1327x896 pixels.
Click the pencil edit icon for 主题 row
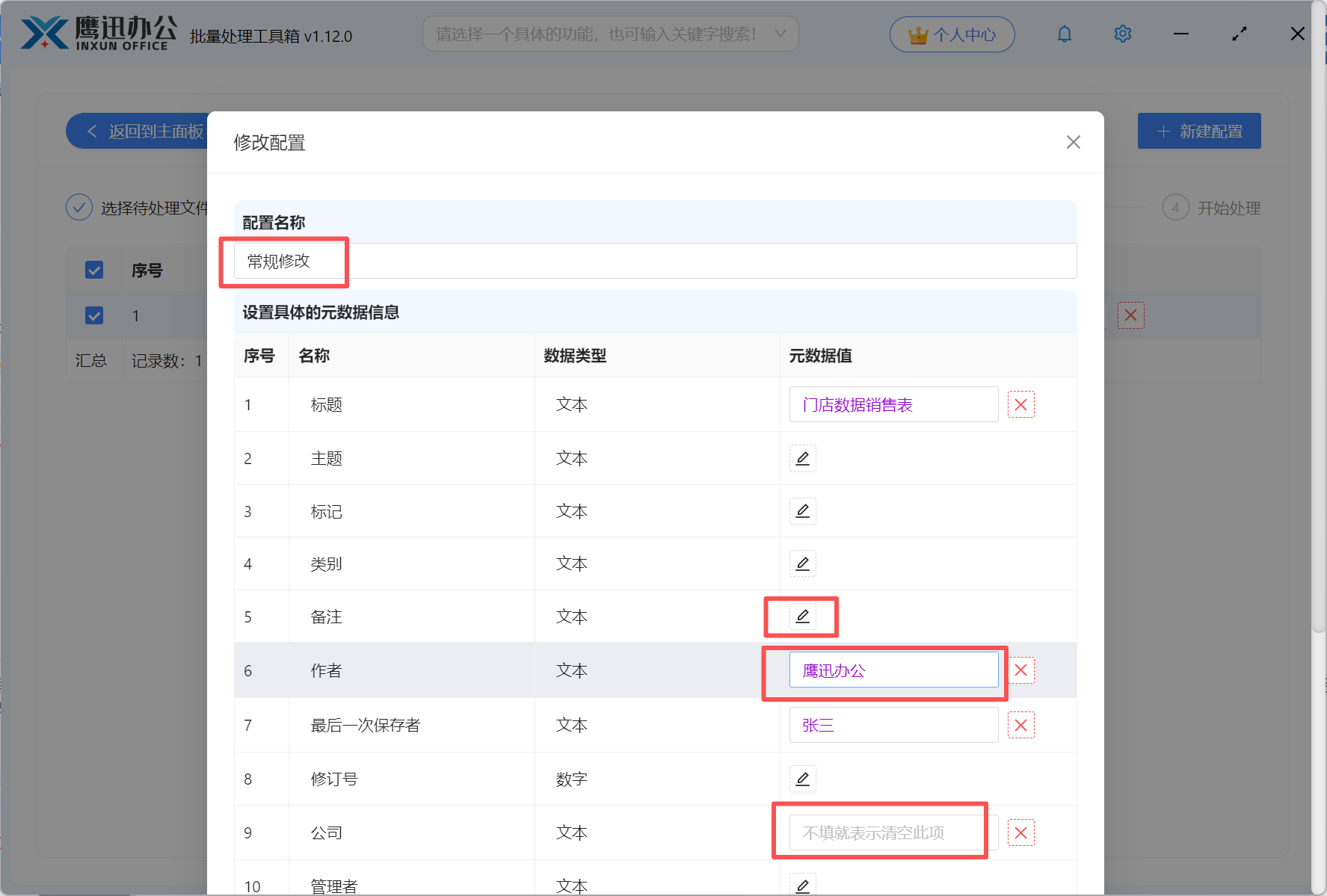(802, 458)
